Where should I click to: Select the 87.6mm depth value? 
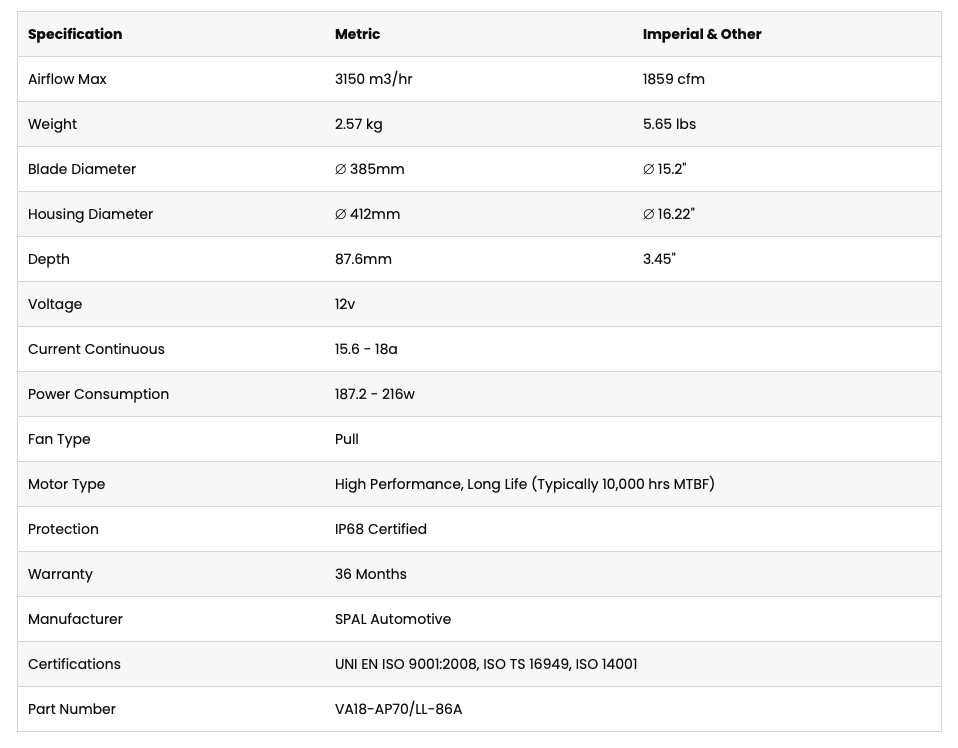(x=363, y=259)
